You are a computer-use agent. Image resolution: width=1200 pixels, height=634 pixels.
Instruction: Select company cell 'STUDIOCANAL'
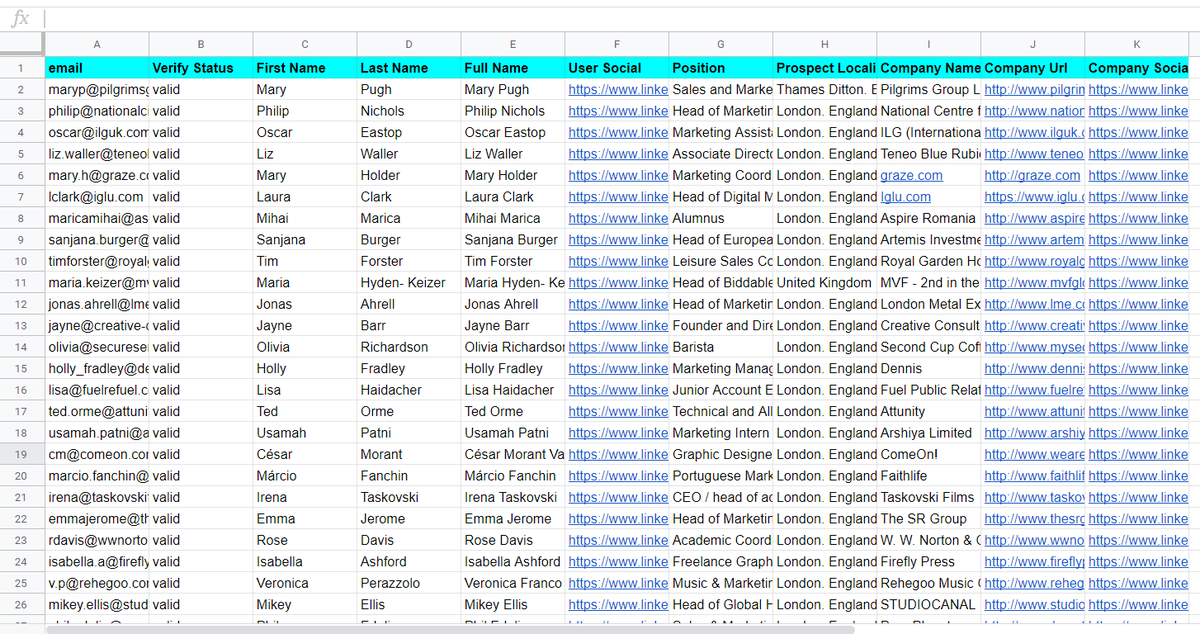coord(929,605)
